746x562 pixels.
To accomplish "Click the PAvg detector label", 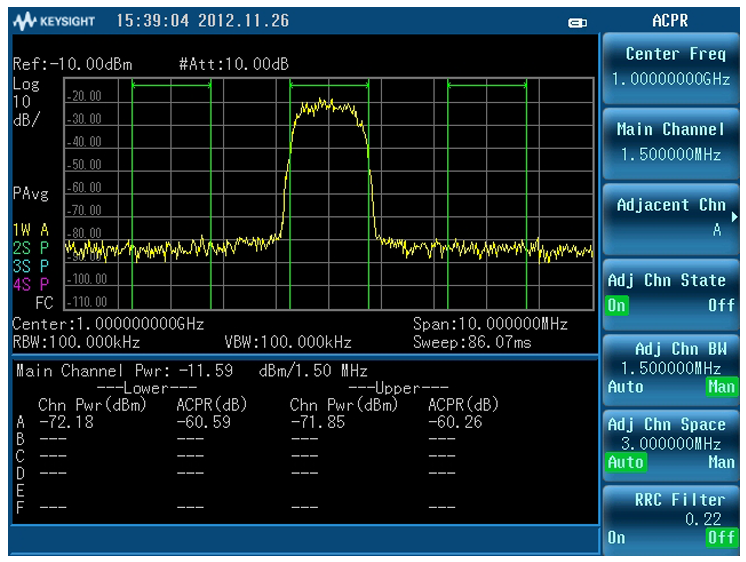I will [x=31, y=194].
